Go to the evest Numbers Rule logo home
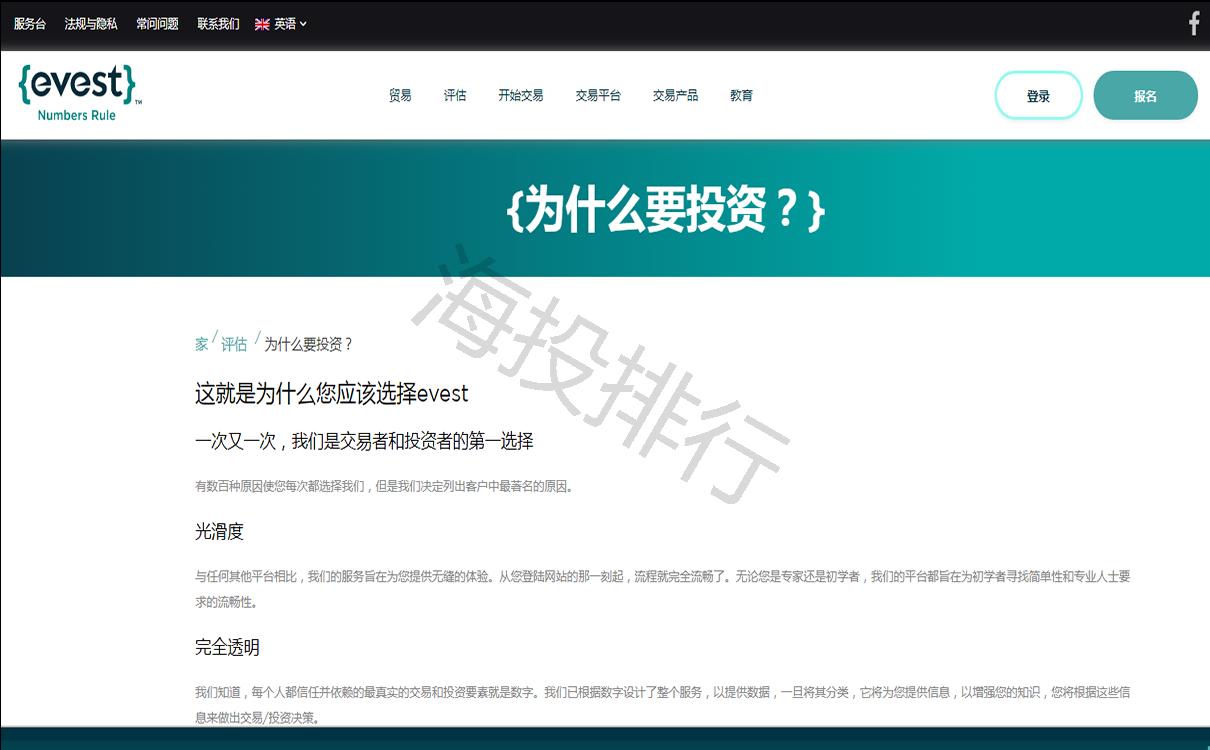 coord(79,93)
